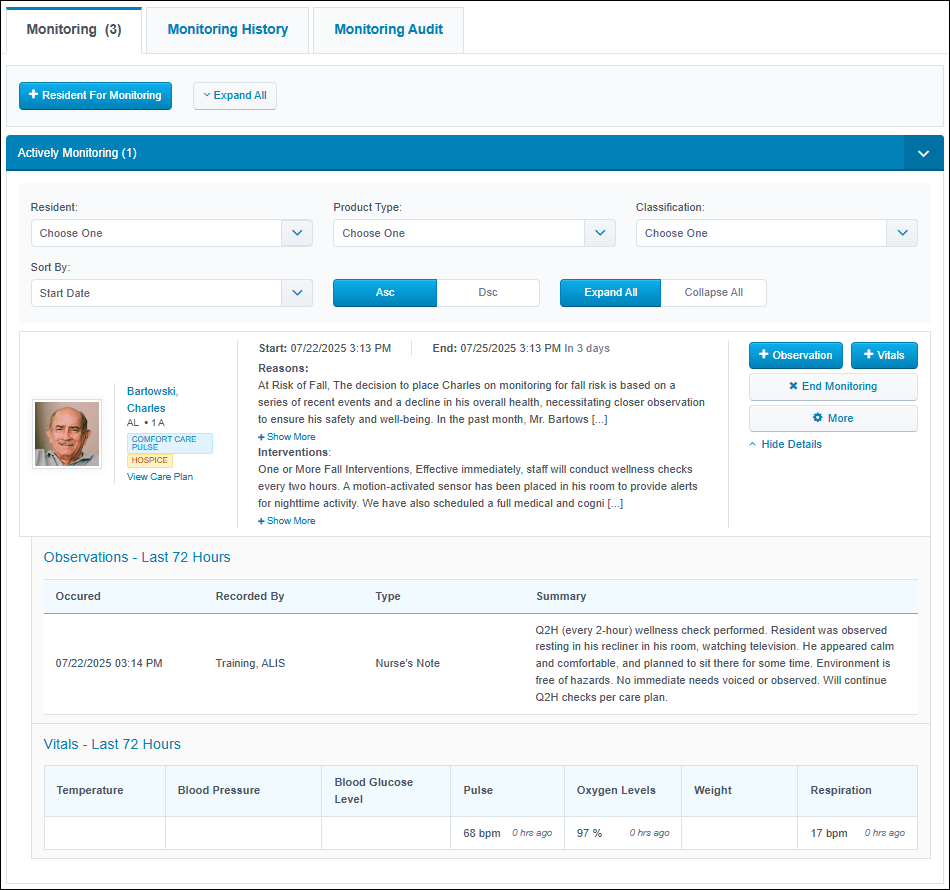Click the gear icon on More button
The width and height of the screenshot is (950, 890).
pyautogui.click(x=817, y=417)
